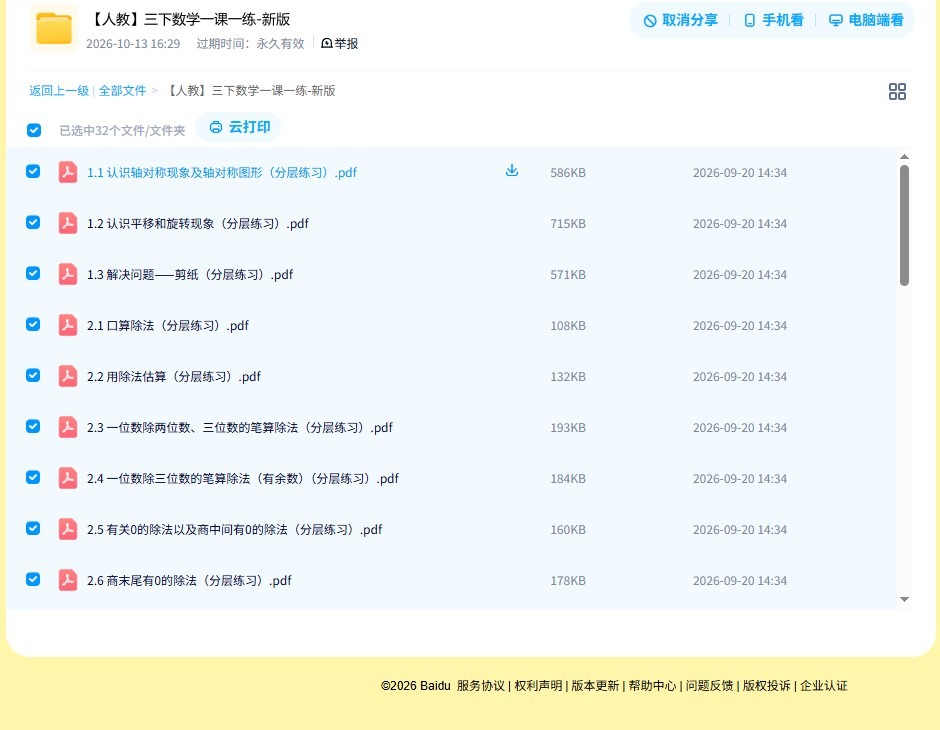This screenshot has height=730, width=940.
Task: Click 电脑端看 view on computer button
Action: click(x=866, y=20)
